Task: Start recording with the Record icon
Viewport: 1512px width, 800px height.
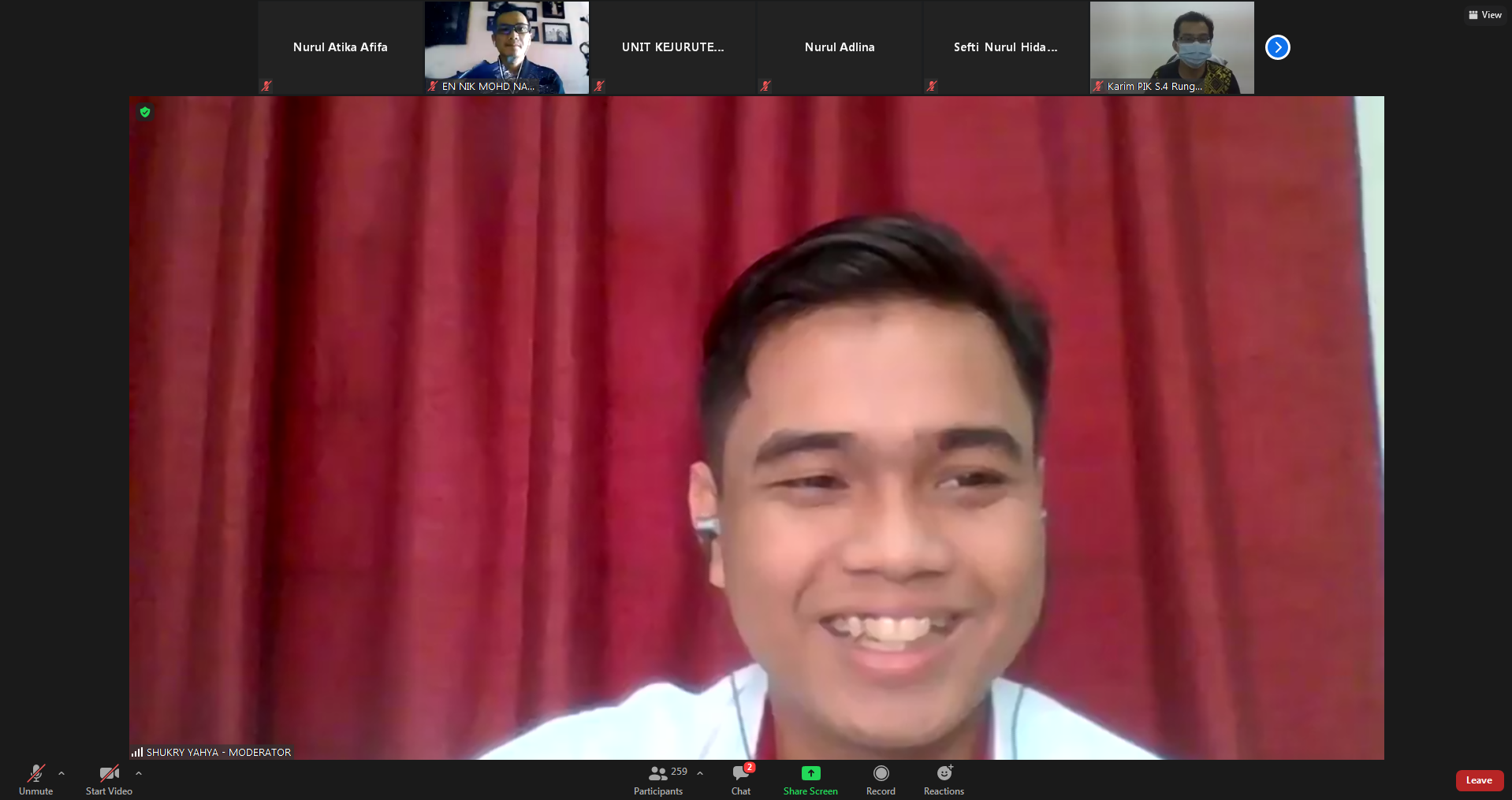Action: 881,774
